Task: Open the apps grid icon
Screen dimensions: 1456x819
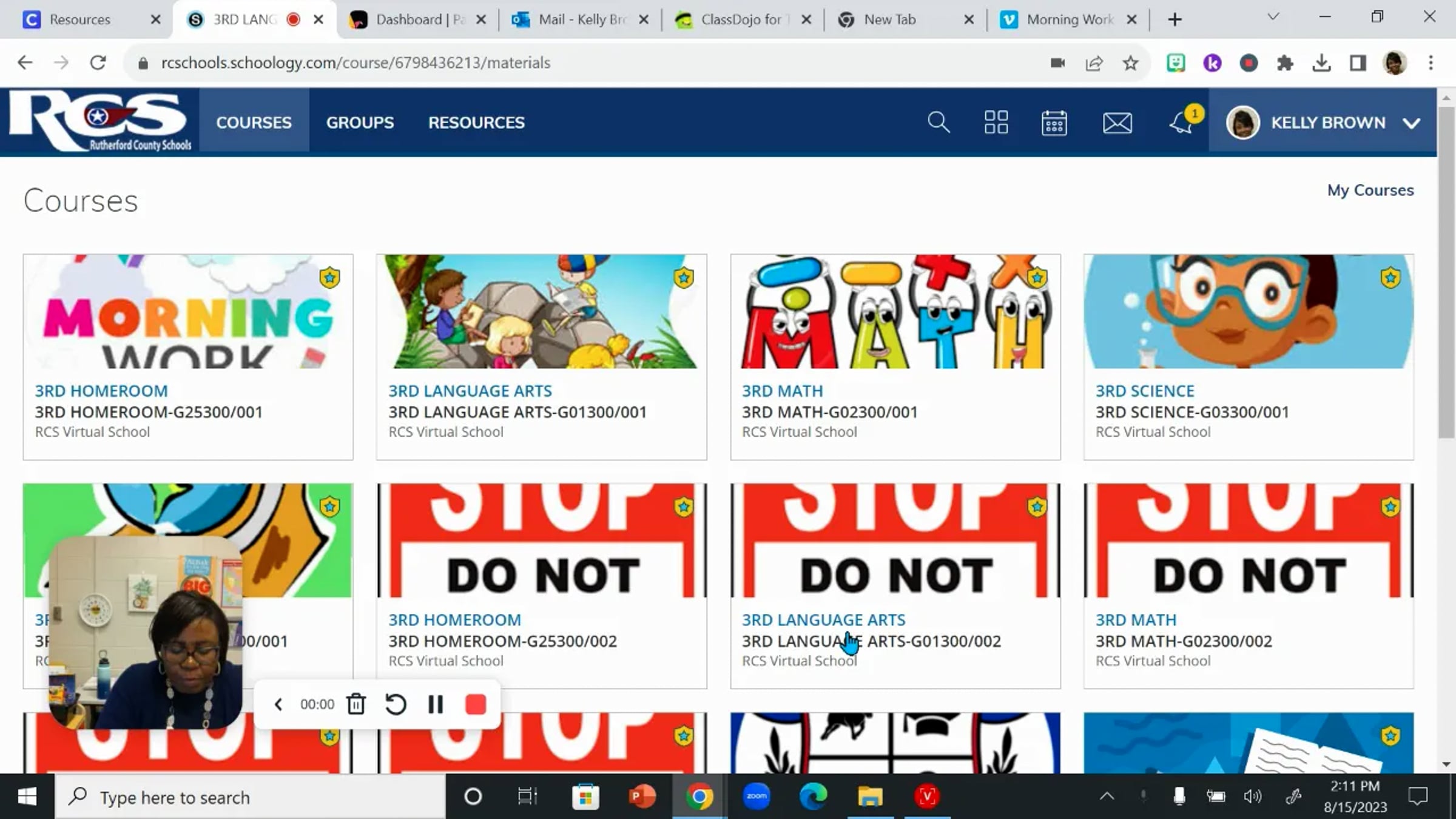Action: [x=996, y=123]
